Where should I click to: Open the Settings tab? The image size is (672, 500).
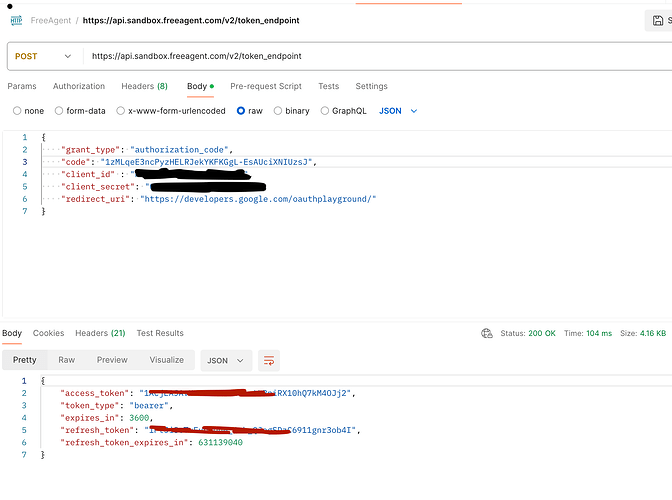tap(371, 86)
